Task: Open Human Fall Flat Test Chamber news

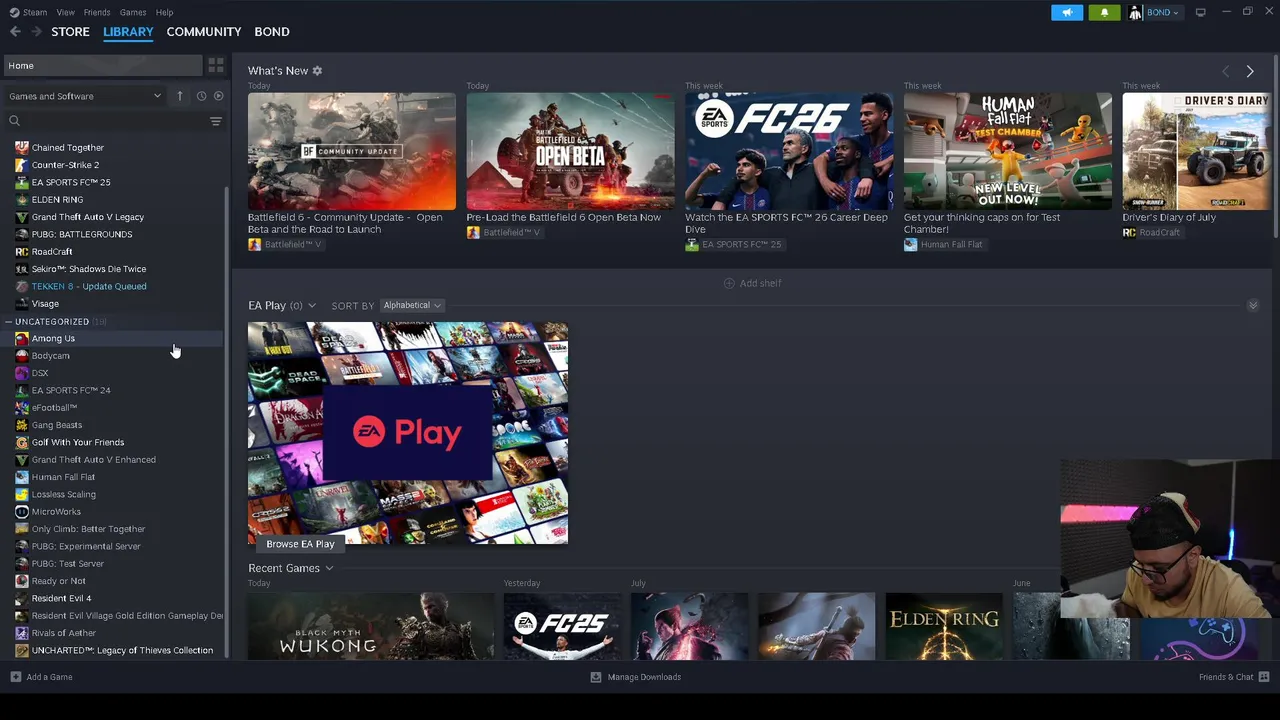Action: pyautogui.click(x=1008, y=152)
